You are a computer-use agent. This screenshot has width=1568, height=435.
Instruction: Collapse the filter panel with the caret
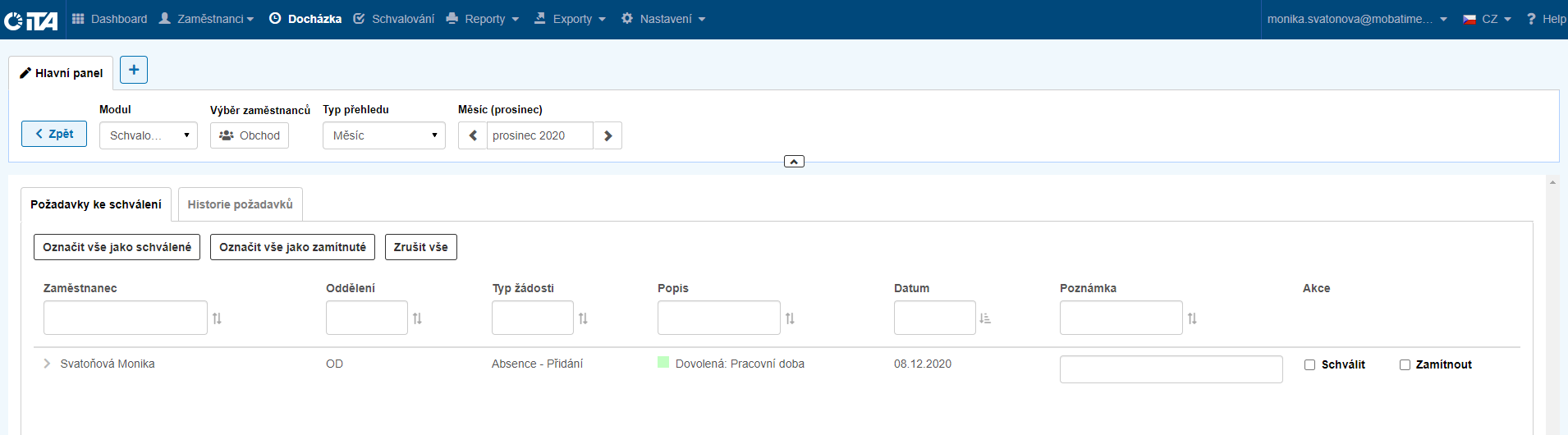794,162
